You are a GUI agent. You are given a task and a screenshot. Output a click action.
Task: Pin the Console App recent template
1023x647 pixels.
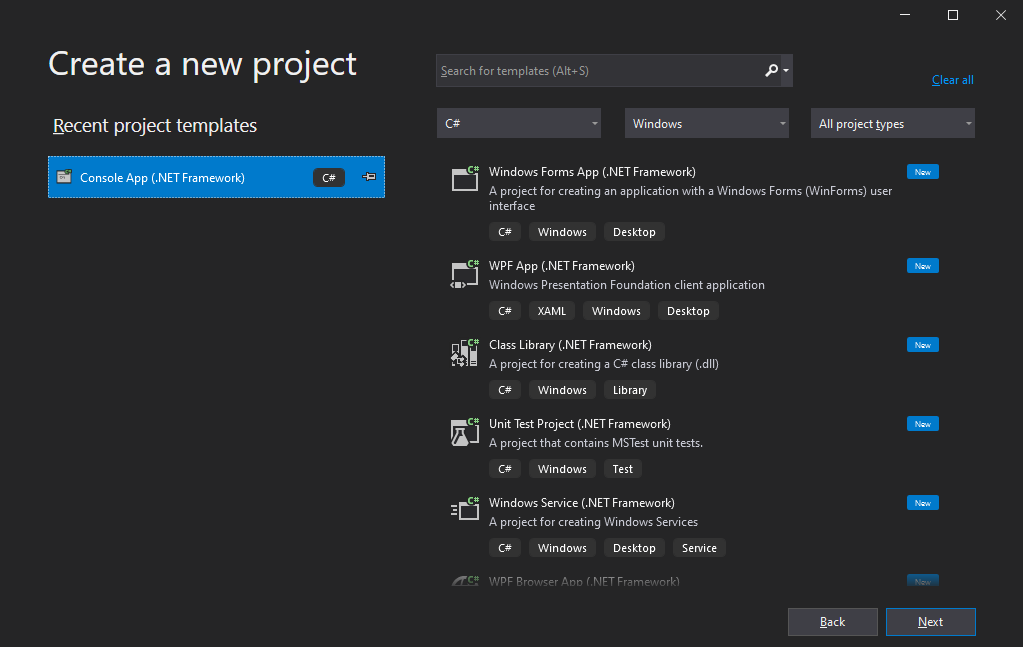pyautogui.click(x=369, y=177)
